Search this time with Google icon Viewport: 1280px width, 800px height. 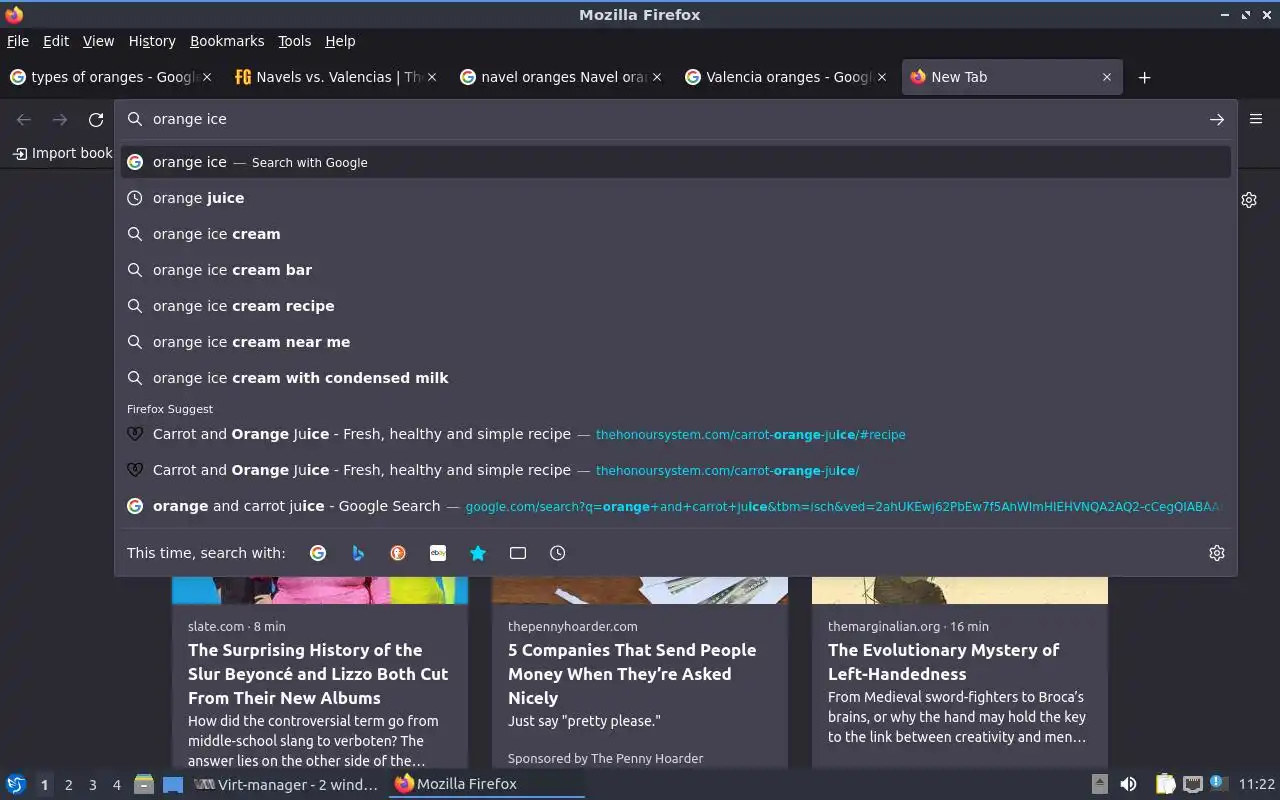(x=318, y=553)
